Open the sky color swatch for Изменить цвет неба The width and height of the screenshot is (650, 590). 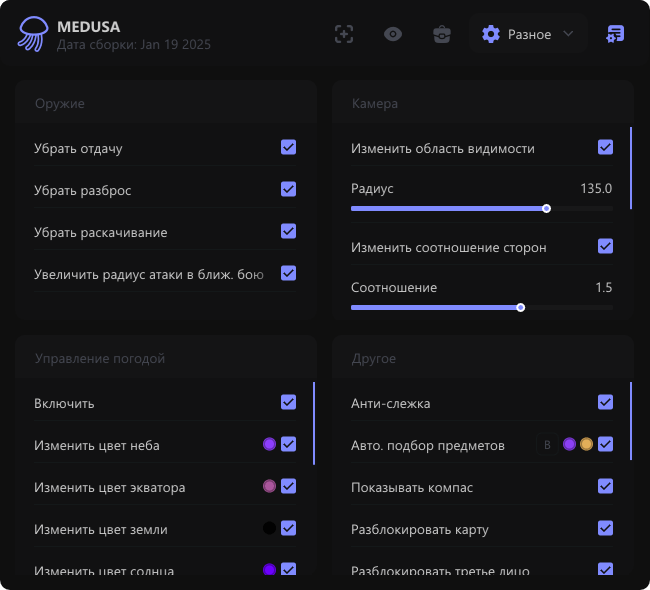click(269, 445)
